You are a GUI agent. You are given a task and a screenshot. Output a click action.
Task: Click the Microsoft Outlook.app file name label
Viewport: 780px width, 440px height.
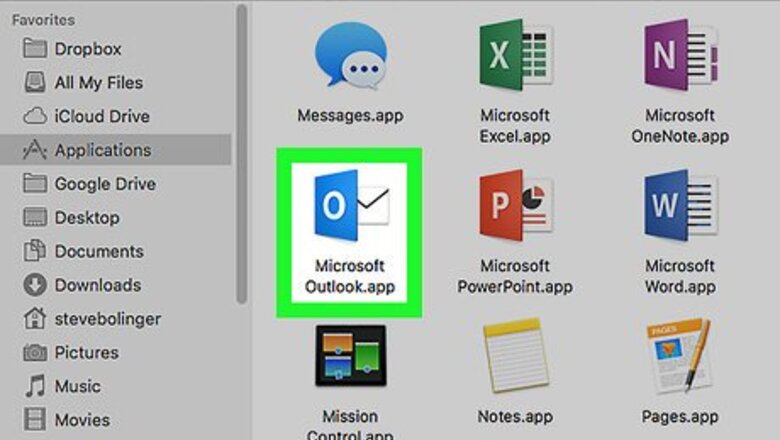coord(349,277)
